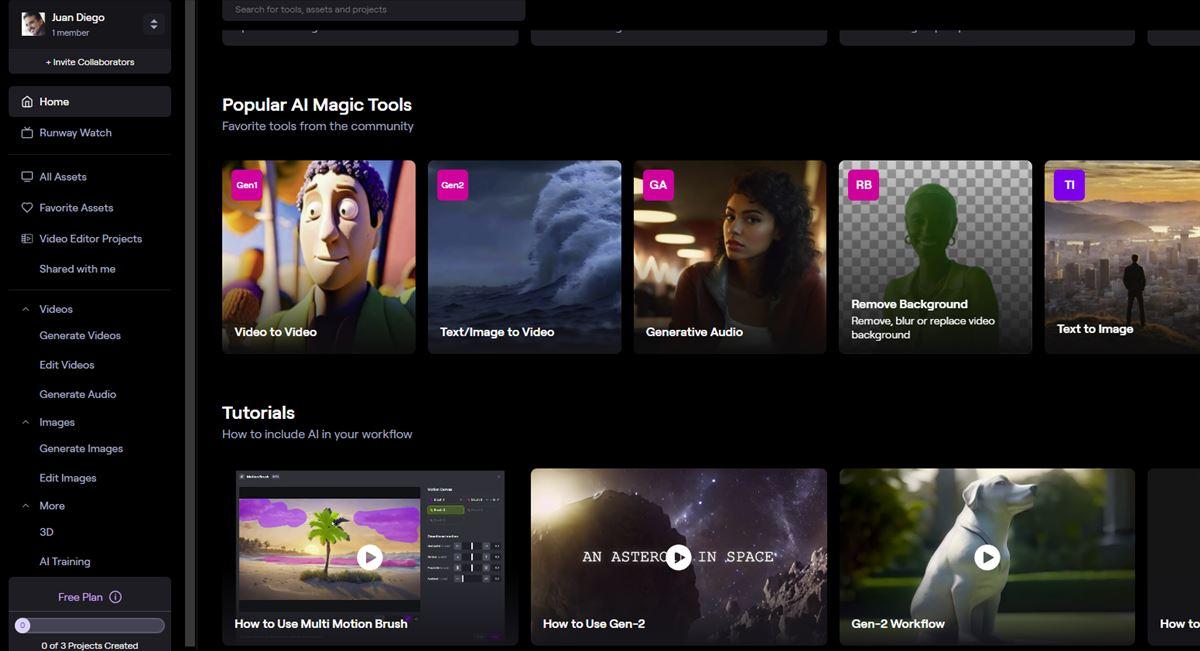Open Generate Images
The height and width of the screenshot is (651, 1200).
click(81, 449)
